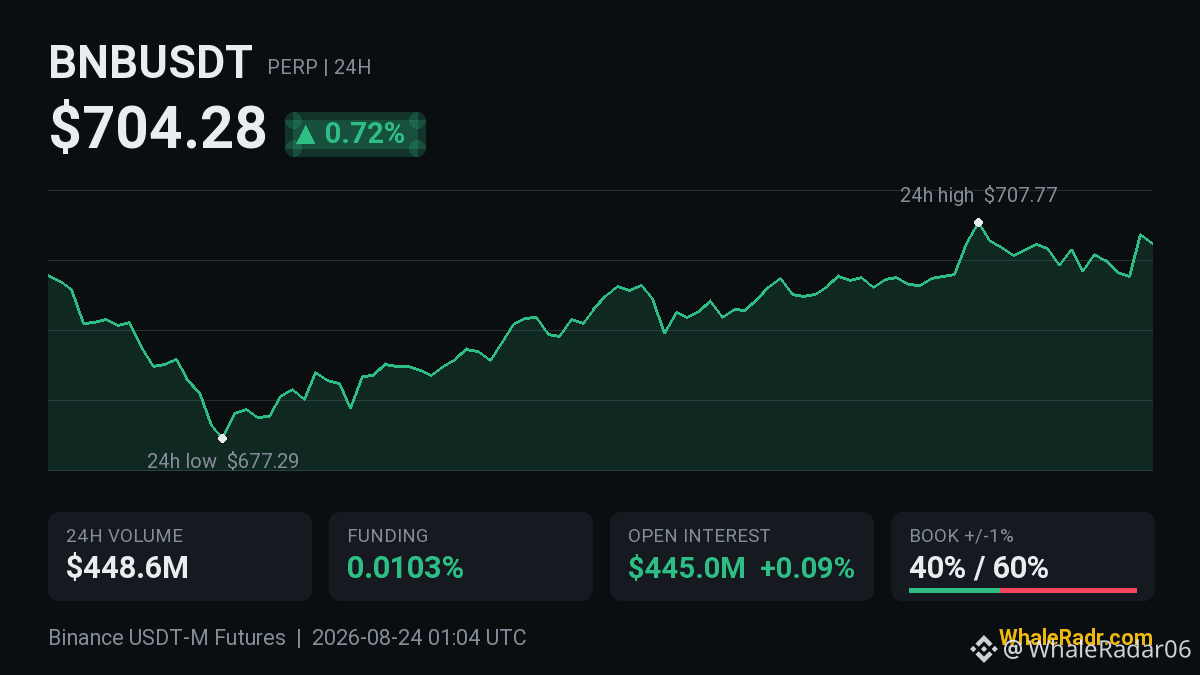The height and width of the screenshot is (675, 1200).
Task: Click the 24h high $707.77 label
Action: click(x=978, y=195)
